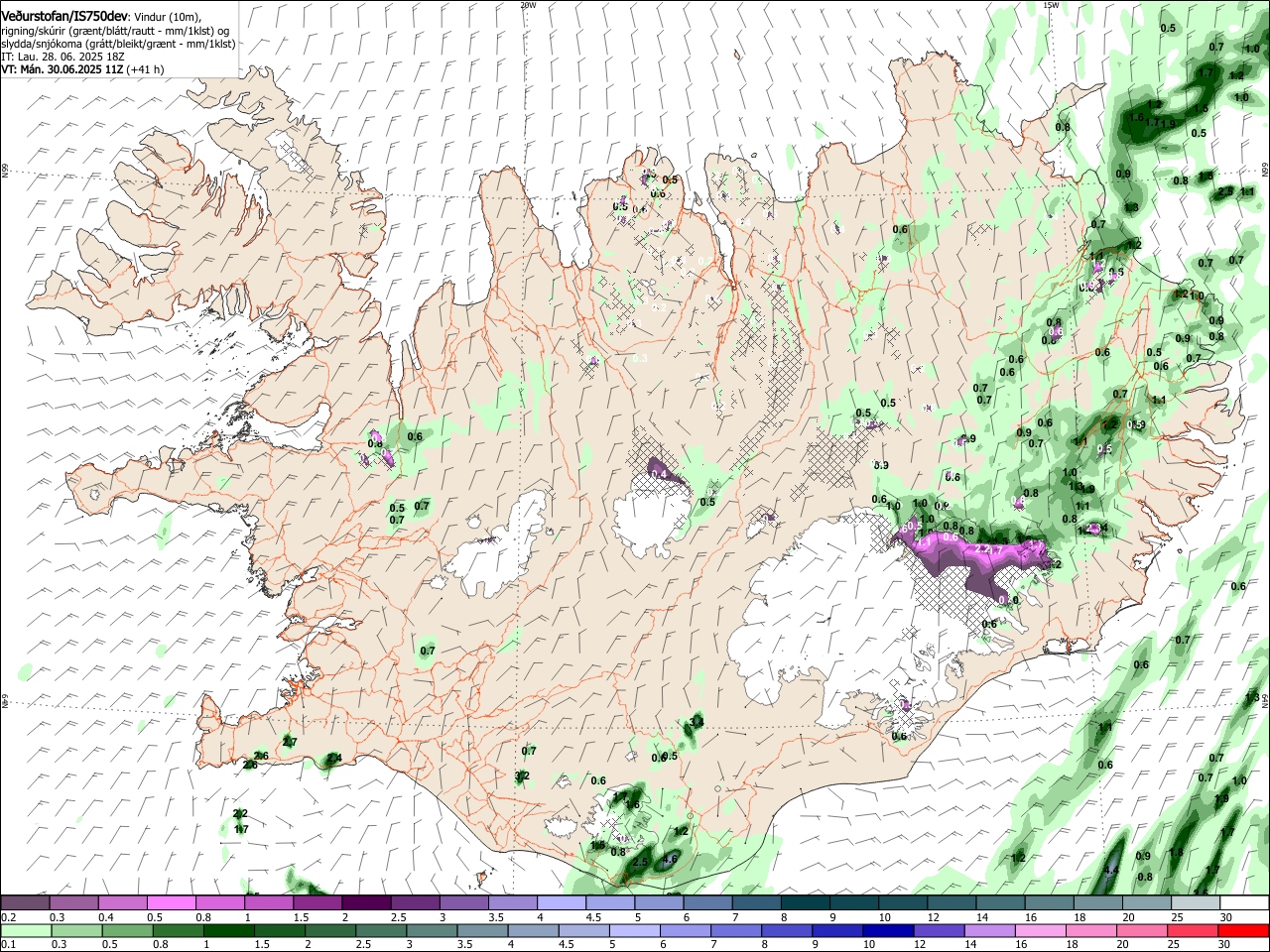This screenshot has width=1270, height=952.
Task: Click the "20W" longitude label at top edge
Action: (528, 5)
